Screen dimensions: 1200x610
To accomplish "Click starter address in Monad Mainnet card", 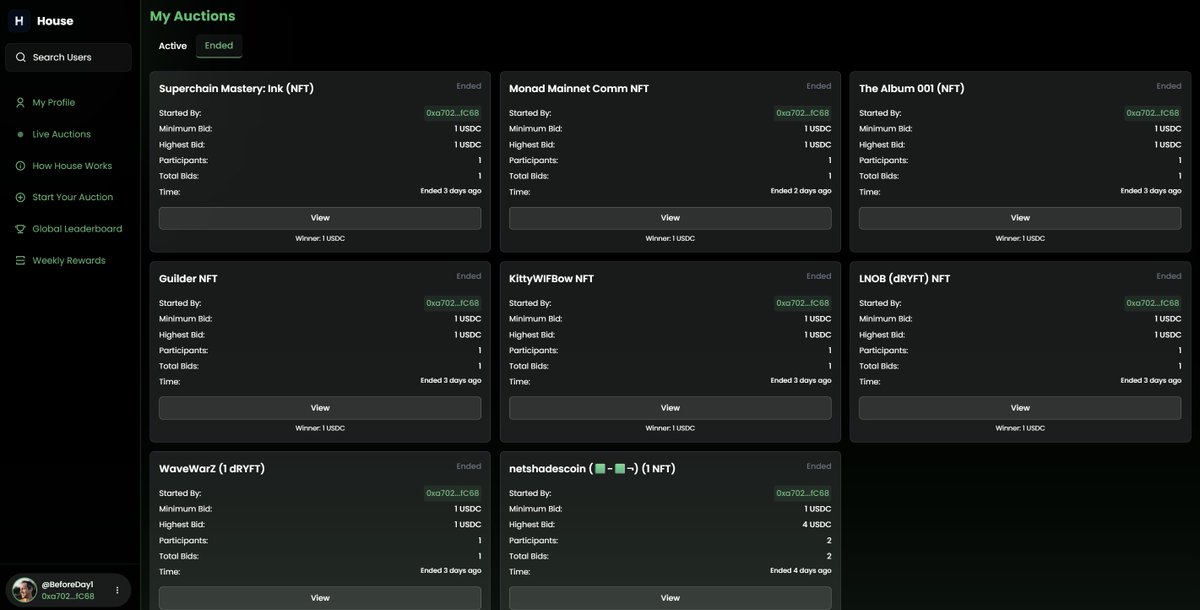I will (x=803, y=113).
